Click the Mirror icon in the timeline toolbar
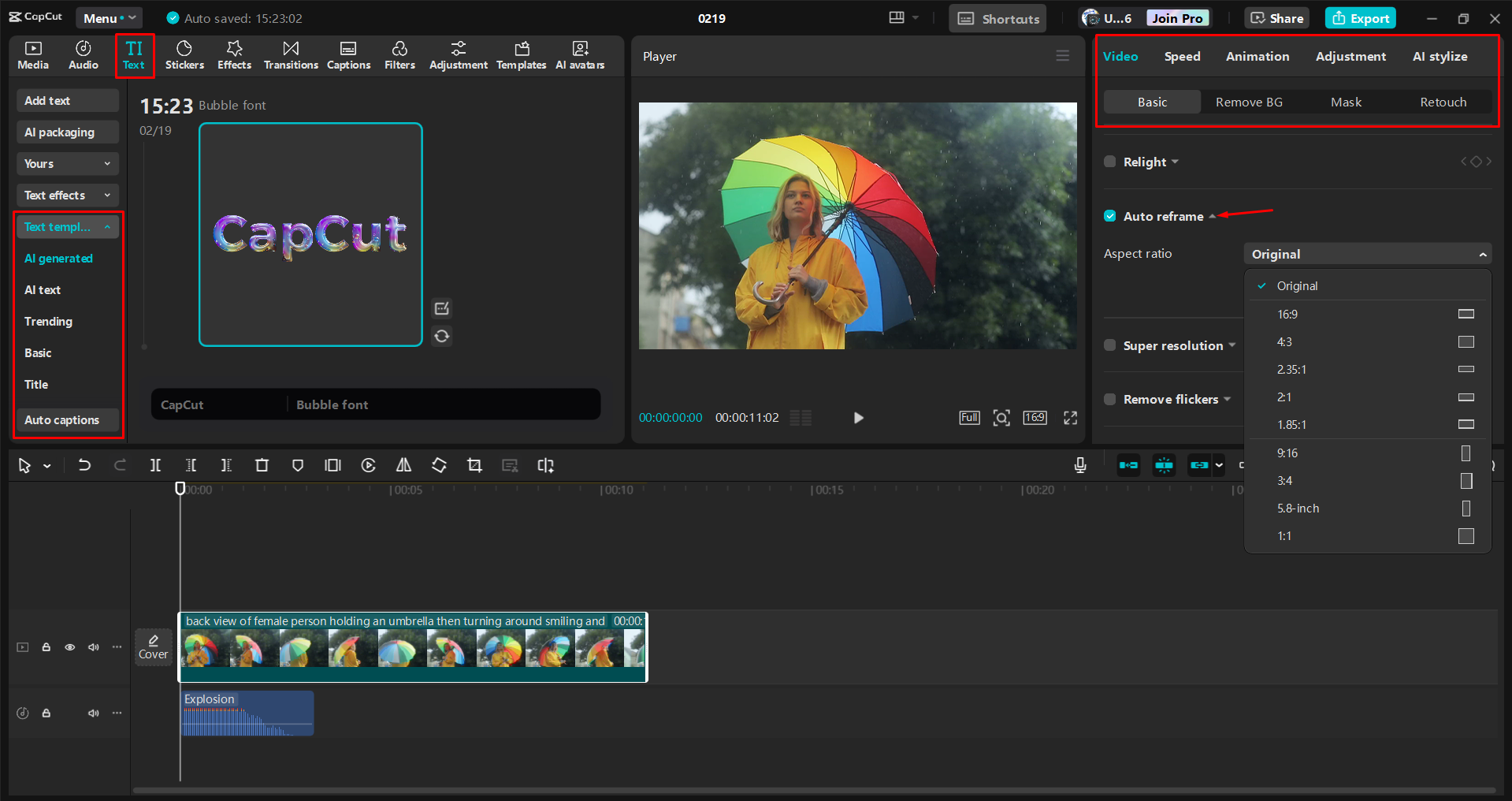Image resolution: width=1512 pixels, height=801 pixels. (x=403, y=465)
